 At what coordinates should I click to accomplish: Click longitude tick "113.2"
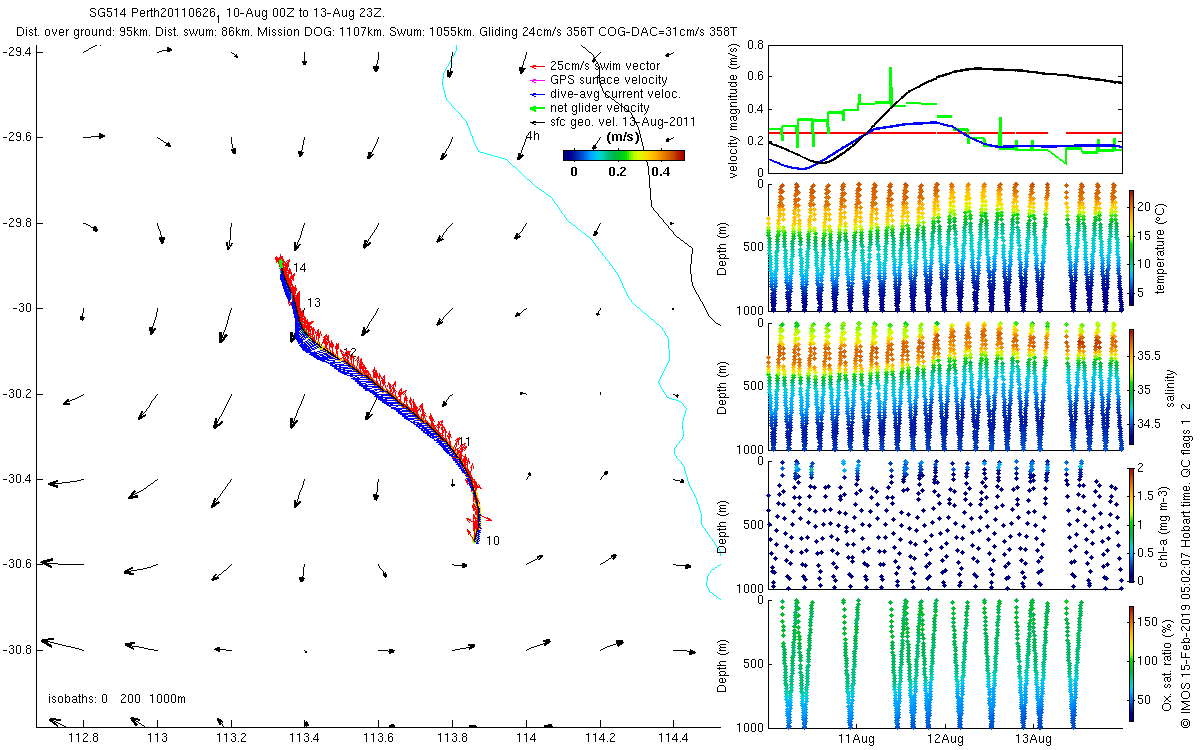coord(231,738)
